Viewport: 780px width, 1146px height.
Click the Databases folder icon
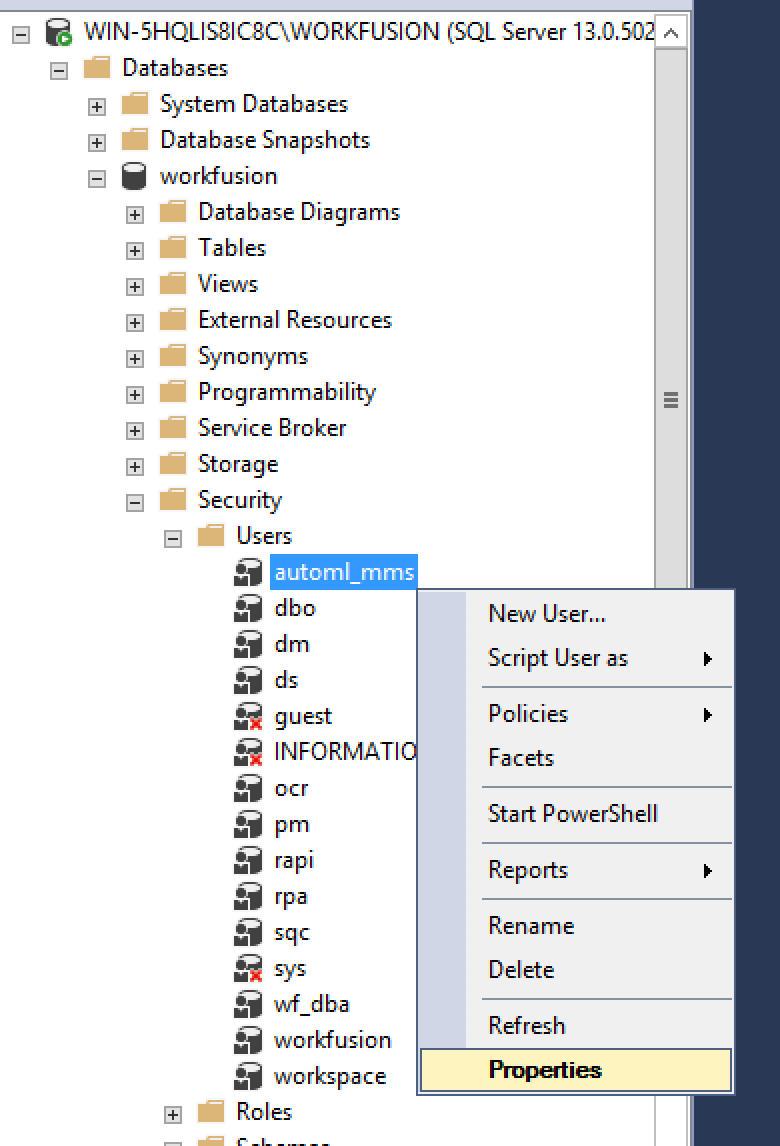96,68
